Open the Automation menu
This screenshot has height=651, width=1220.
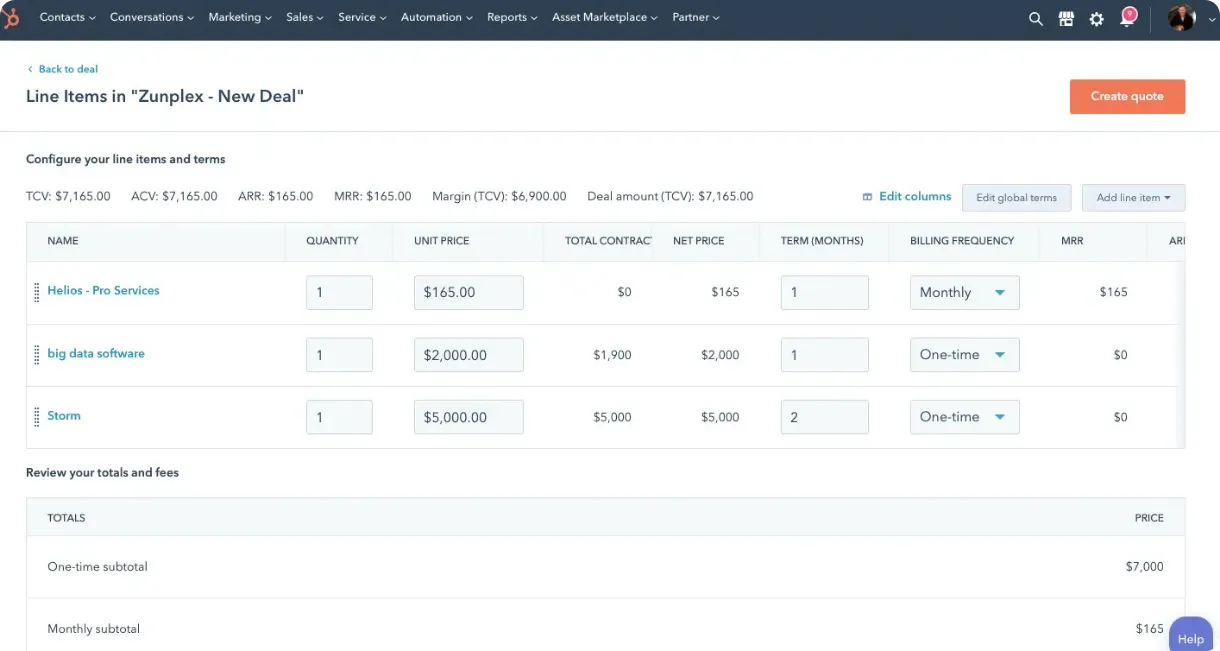click(436, 17)
